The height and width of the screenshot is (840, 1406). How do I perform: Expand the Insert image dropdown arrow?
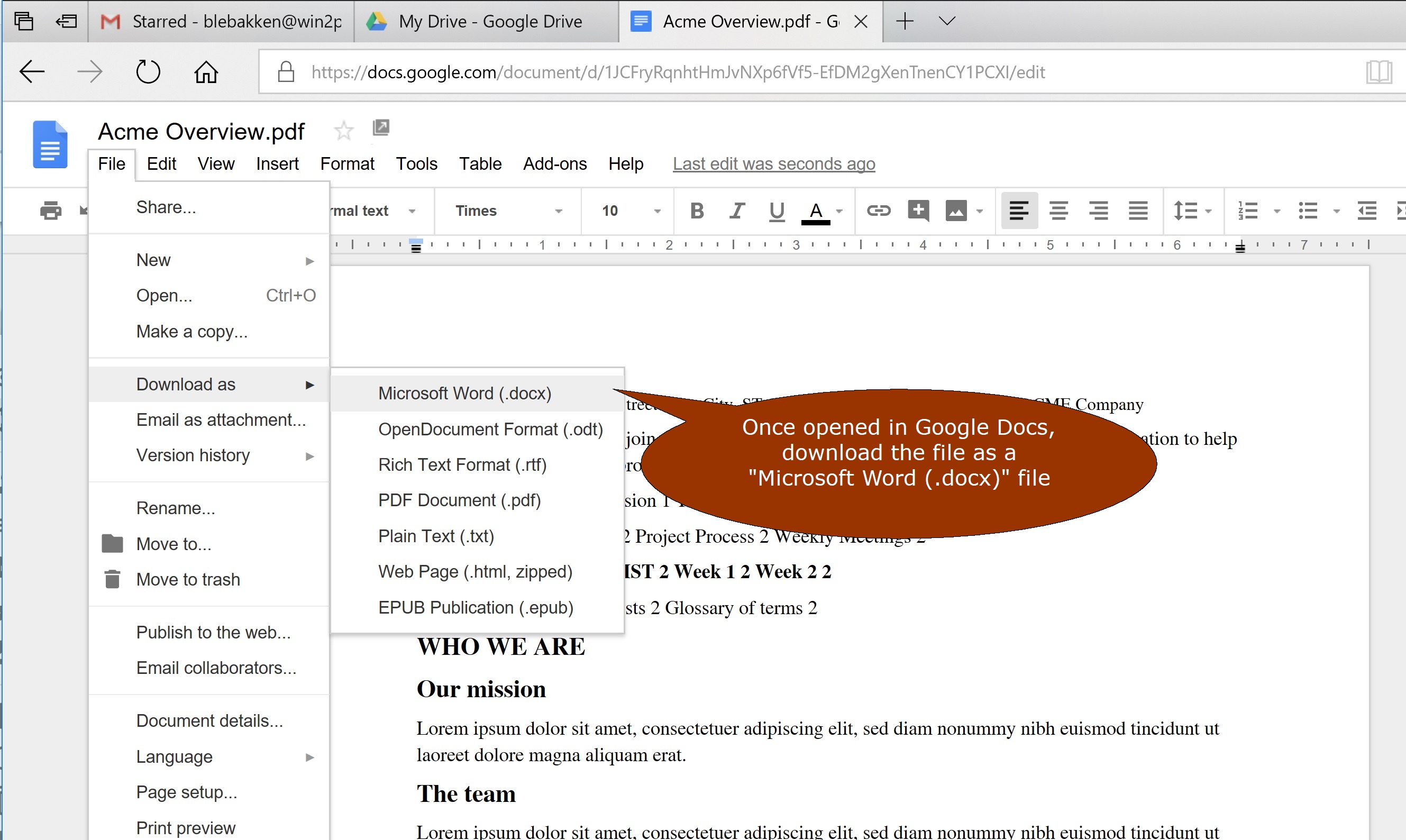point(980,211)
